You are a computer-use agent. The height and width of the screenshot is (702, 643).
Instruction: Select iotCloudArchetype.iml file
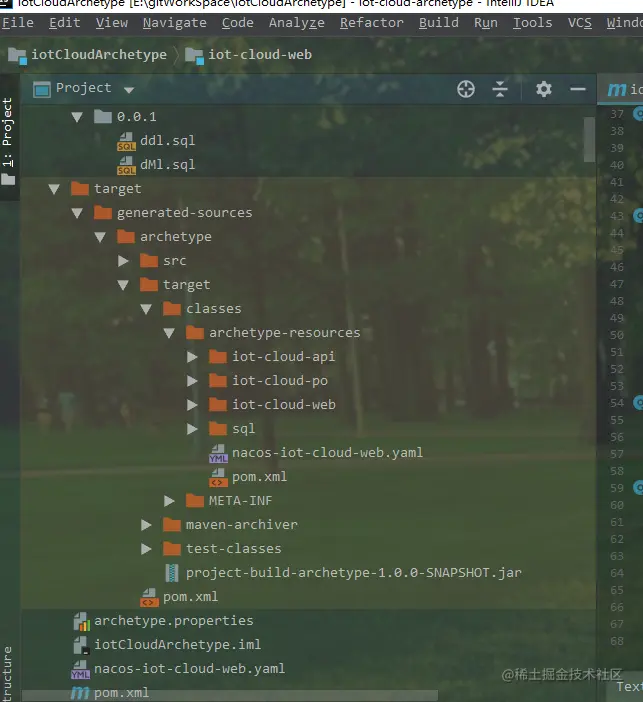[177, 645]
